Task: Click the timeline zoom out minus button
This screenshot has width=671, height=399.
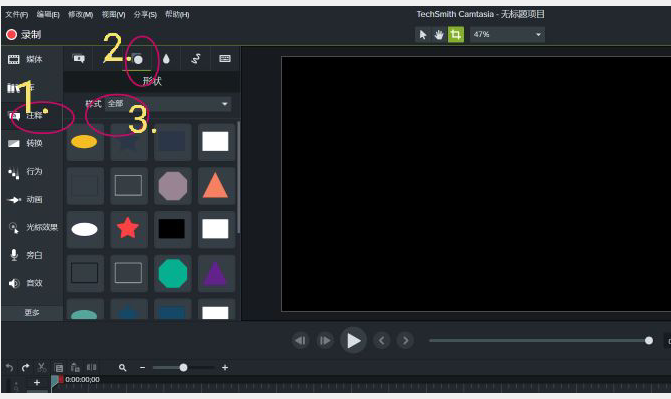Action: [143, 368]
